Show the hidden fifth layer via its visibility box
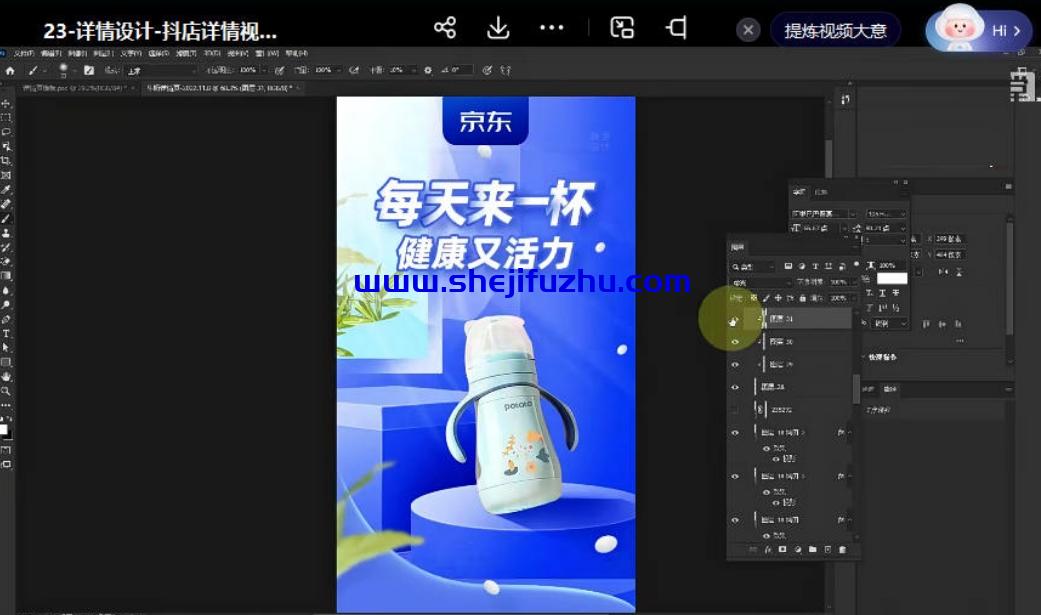Screen dimensions: 1041x615 tap(734, 410)
